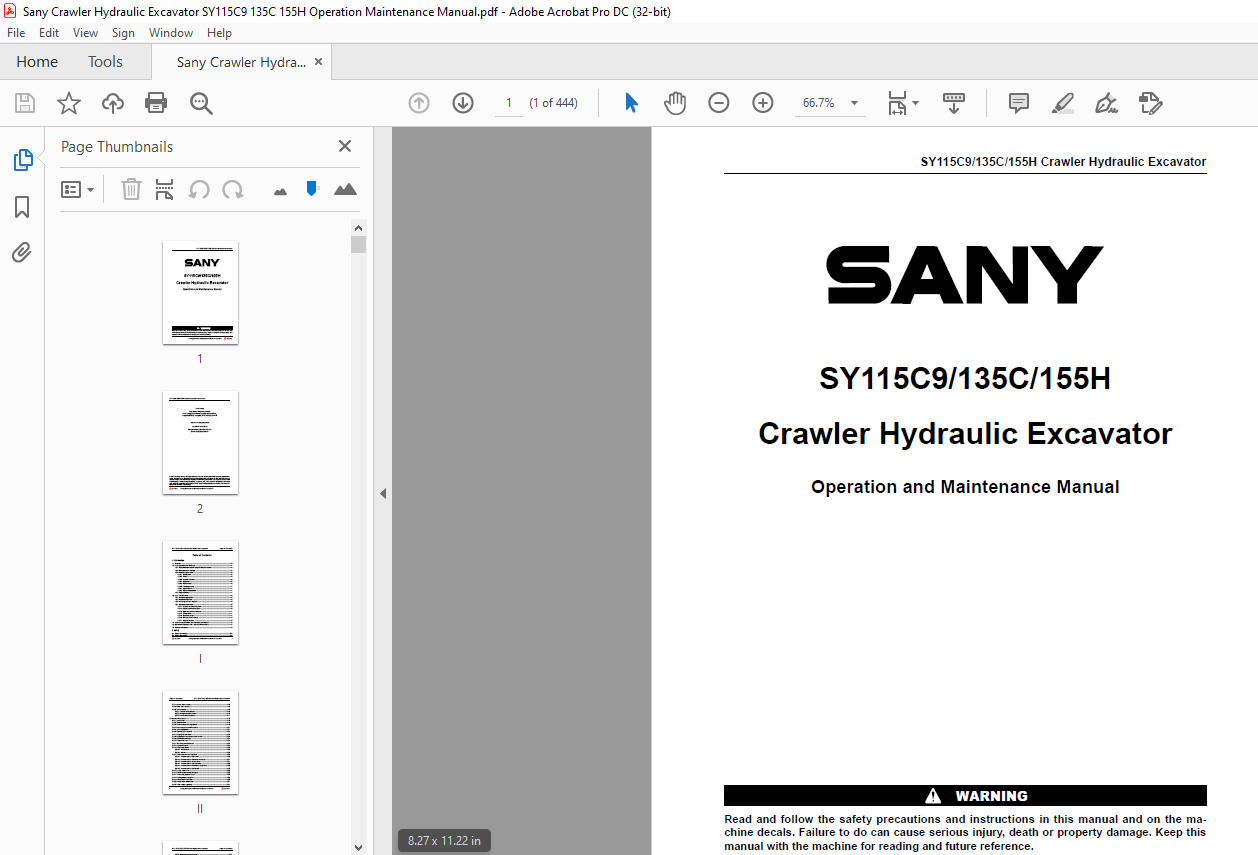This screenshot has width=1258, height=855.
Task: Switch to the Home tab
Action: (x=37, y=62)
